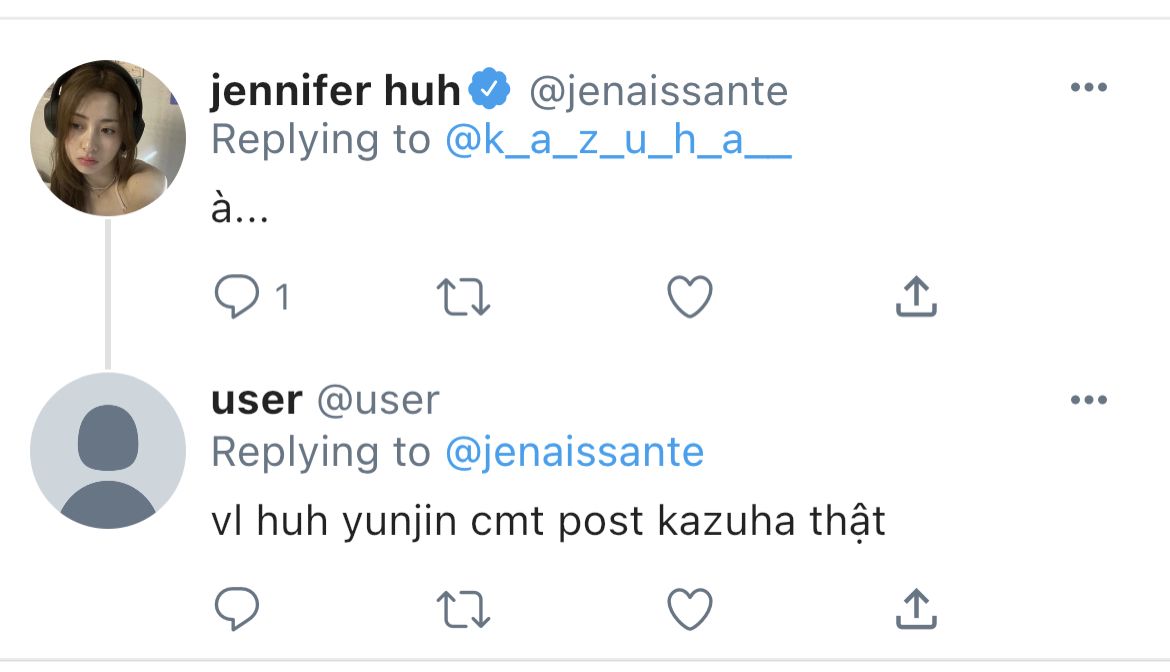Share jennifer huh's tweet

(916, 297)
